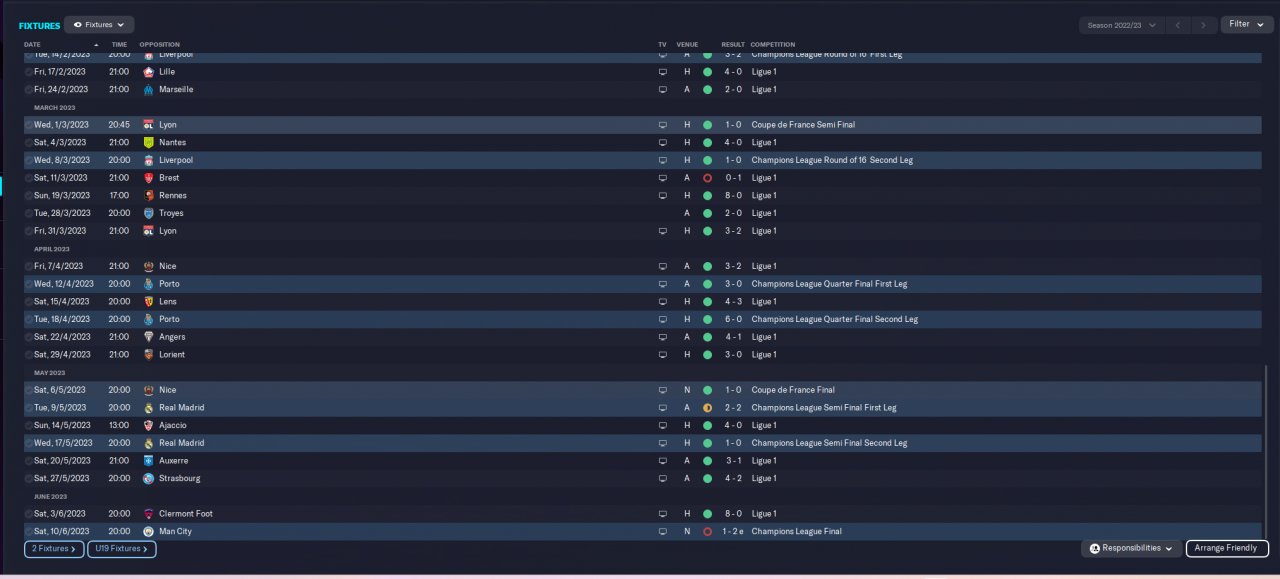Select the row circle for Sat, 6/5/2023
The height and width of the screenshot is (579, 1280).
[x=29, y=390]
